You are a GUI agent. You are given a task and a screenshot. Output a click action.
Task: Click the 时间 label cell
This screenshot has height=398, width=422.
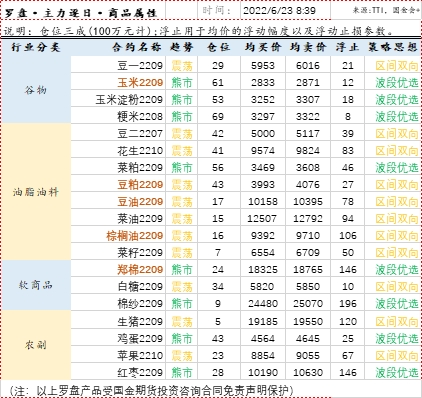(217, 11)
